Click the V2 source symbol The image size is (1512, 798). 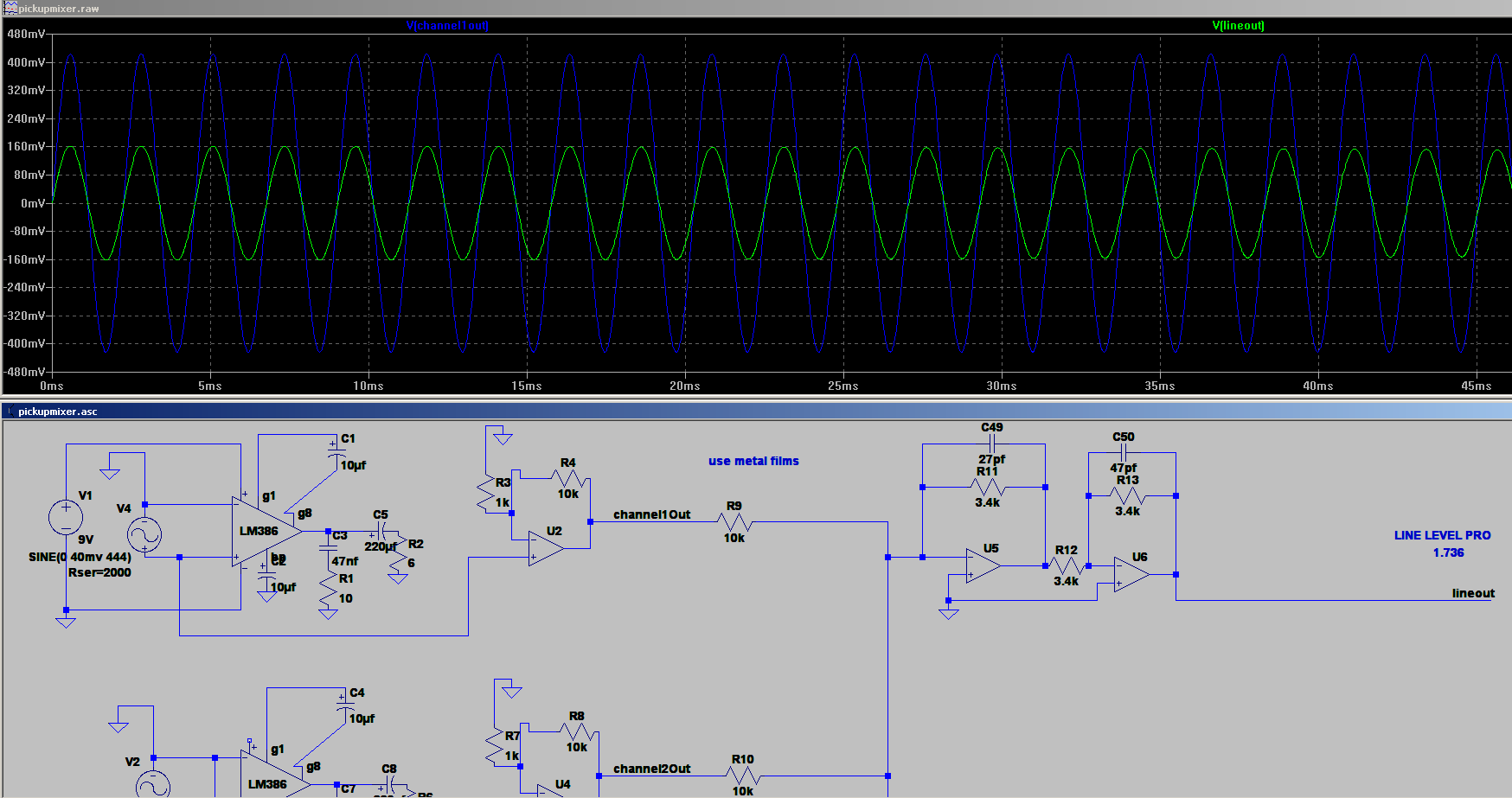[x=153, y=784]
